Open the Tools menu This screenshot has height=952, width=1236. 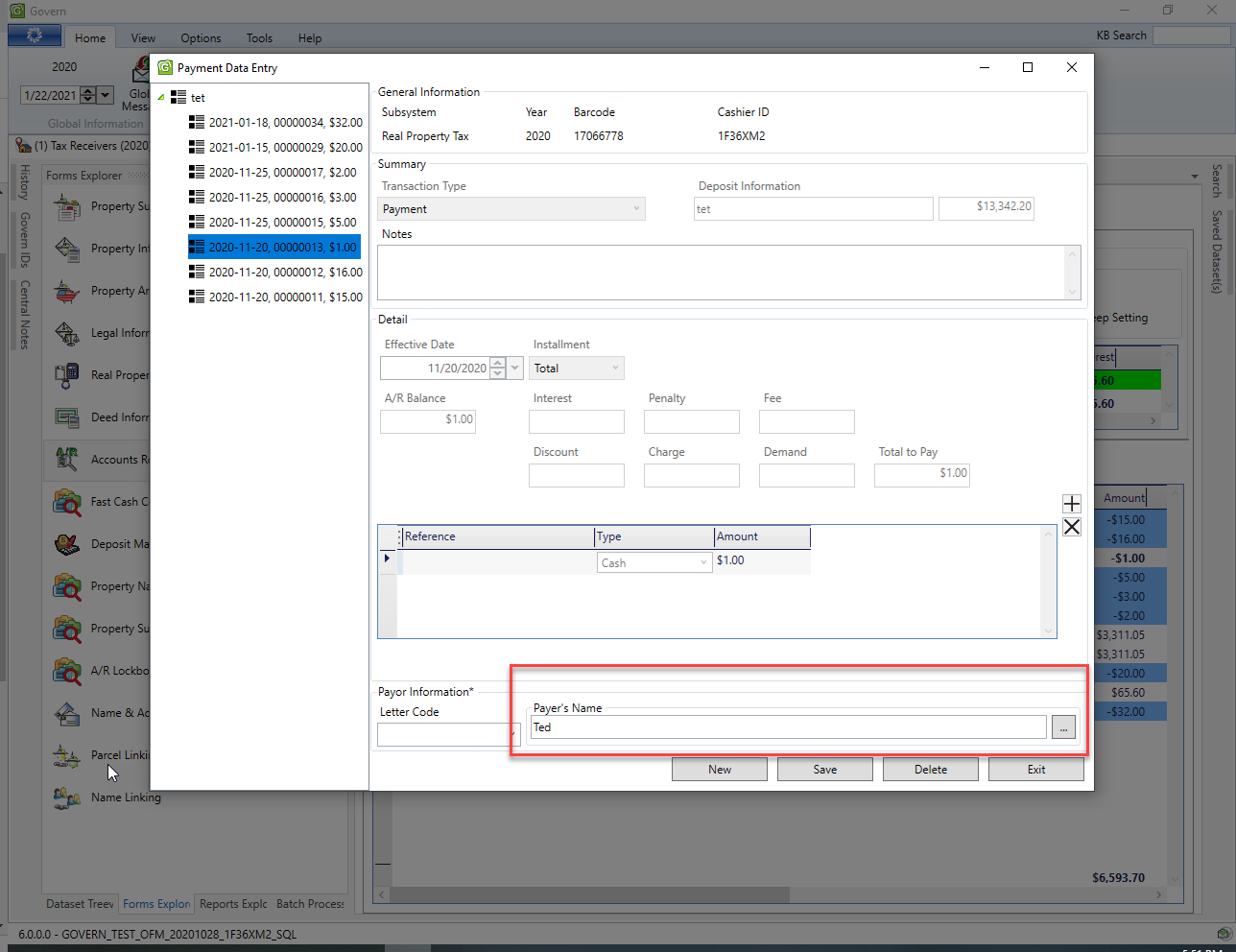pos(259,38)
